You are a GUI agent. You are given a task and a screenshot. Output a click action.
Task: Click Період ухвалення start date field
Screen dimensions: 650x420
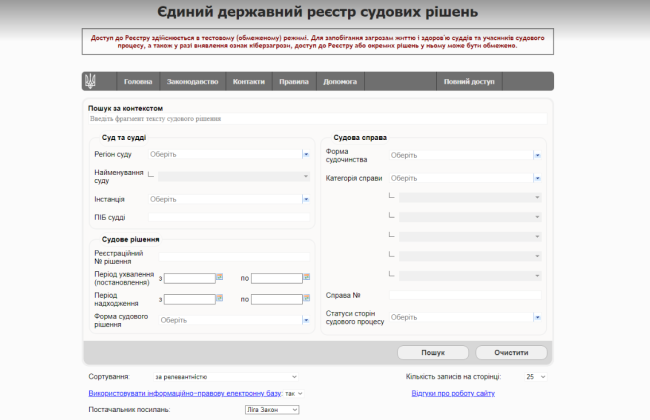190,278
